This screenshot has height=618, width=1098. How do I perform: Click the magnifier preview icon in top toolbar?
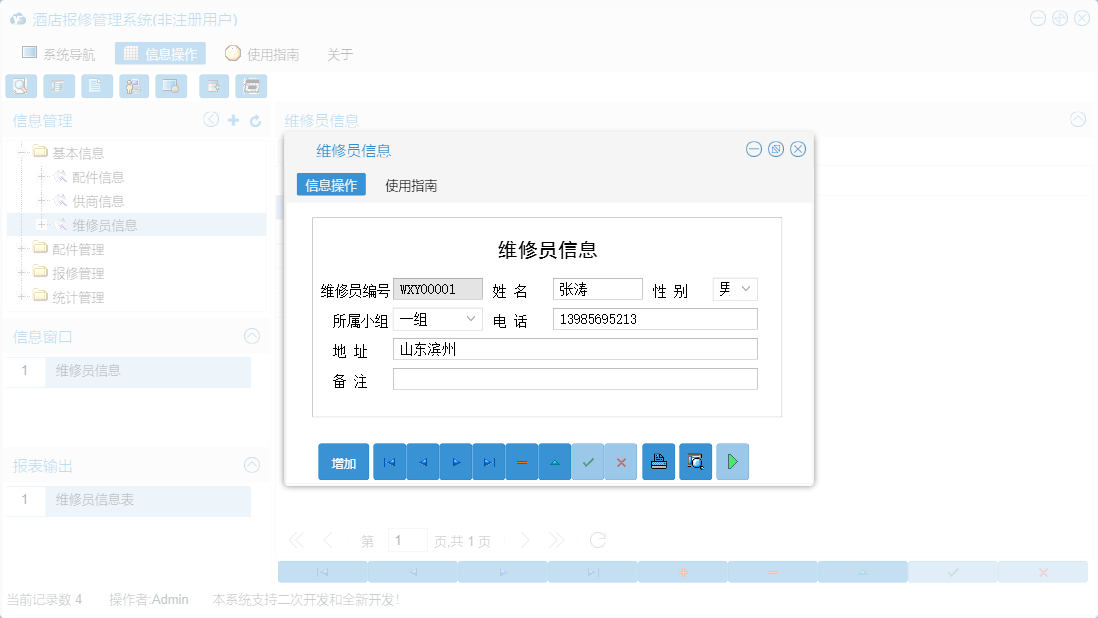pos(20,86)
